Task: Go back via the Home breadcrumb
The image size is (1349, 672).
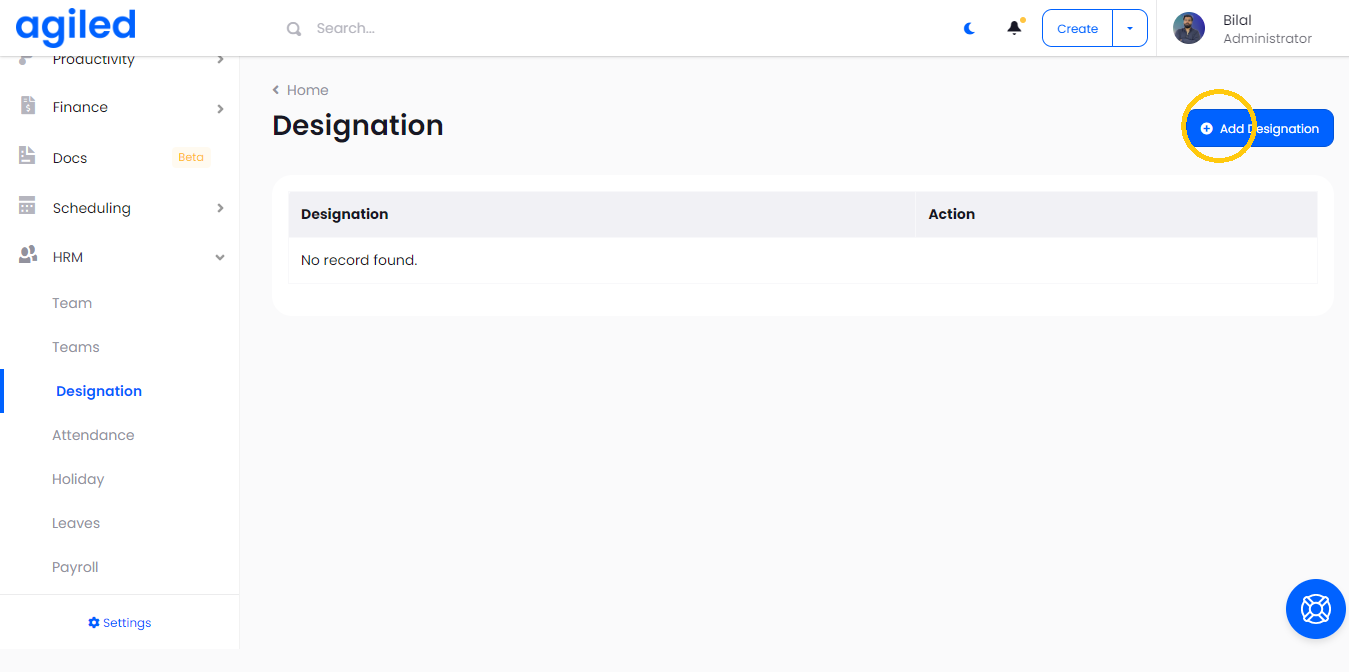Action: 306,90
